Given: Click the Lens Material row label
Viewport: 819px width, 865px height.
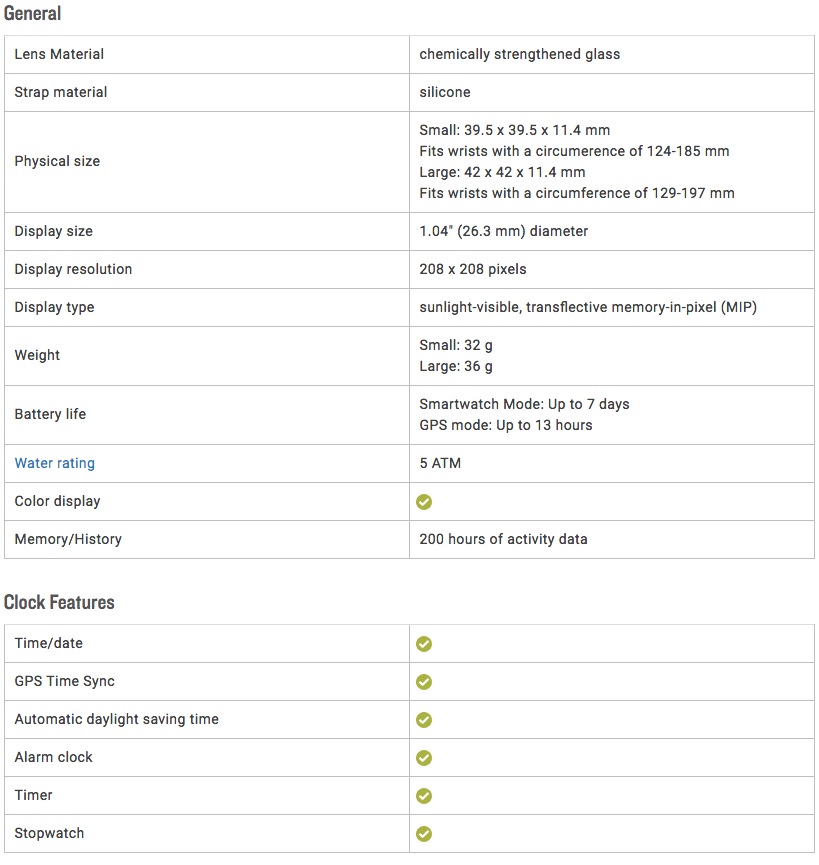Looking at the screenshot, I should click(x=59, y=54).
